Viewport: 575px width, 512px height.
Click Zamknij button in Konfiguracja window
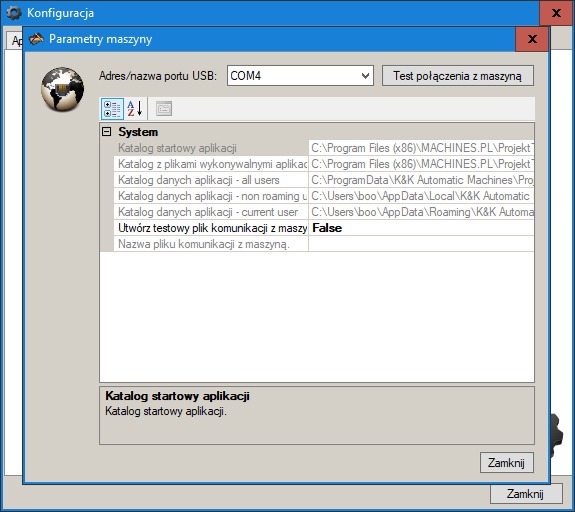(x=525, y=494)
